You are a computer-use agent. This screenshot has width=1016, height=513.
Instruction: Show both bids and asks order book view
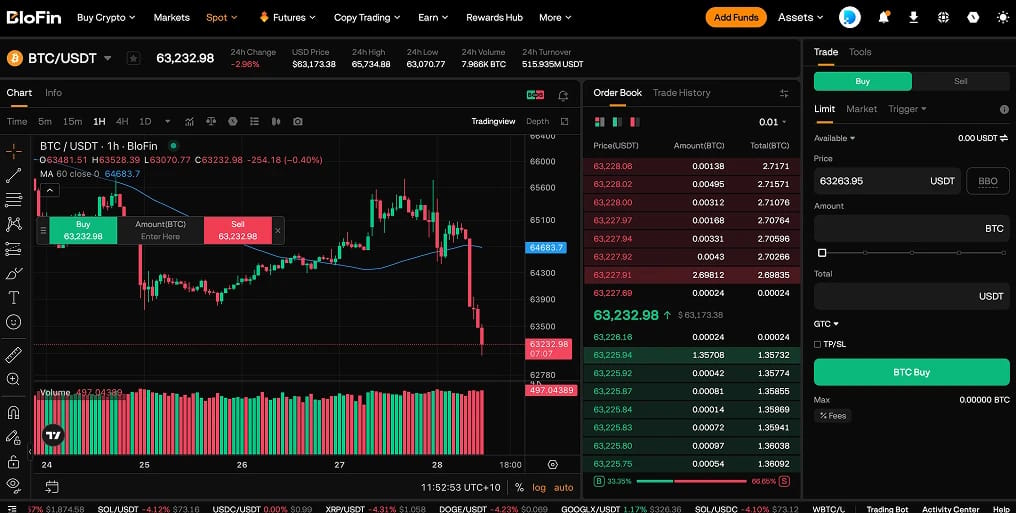(599, 122)
